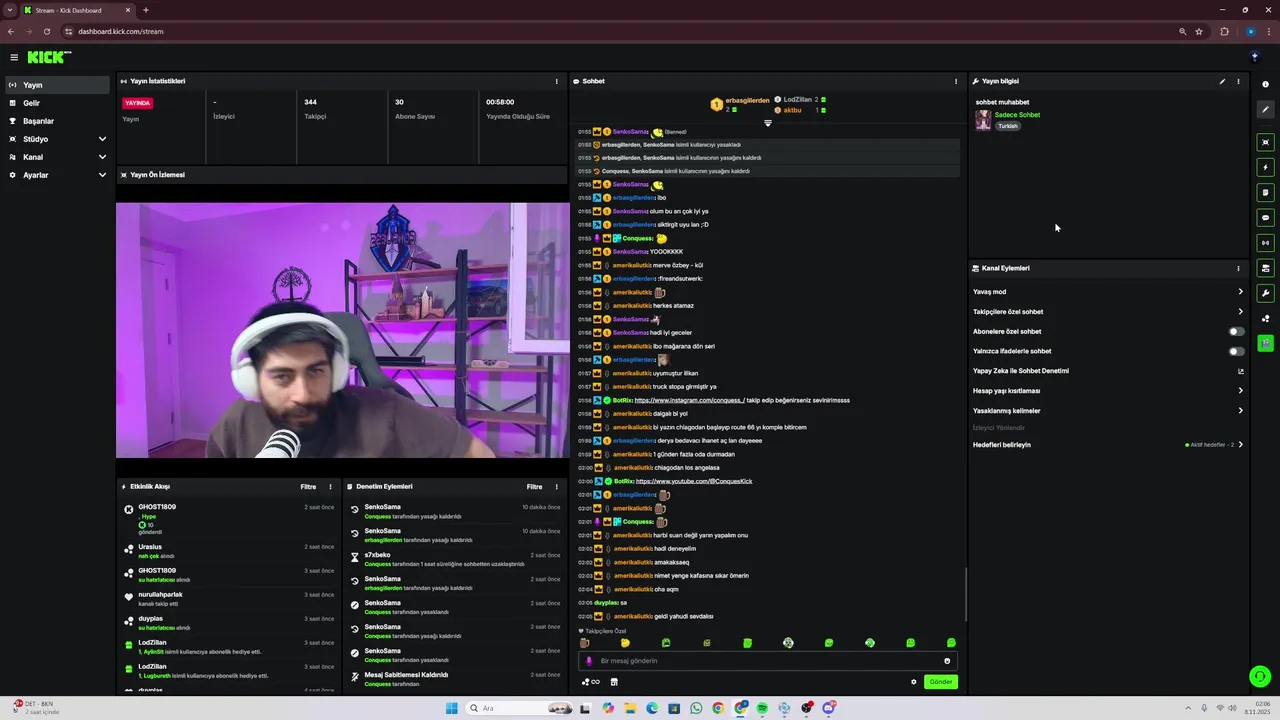Viewport: 1280px width, 720px height.
Task: Open Yayın bilgisi panel three-dot menu
Action: [1238, 81]
